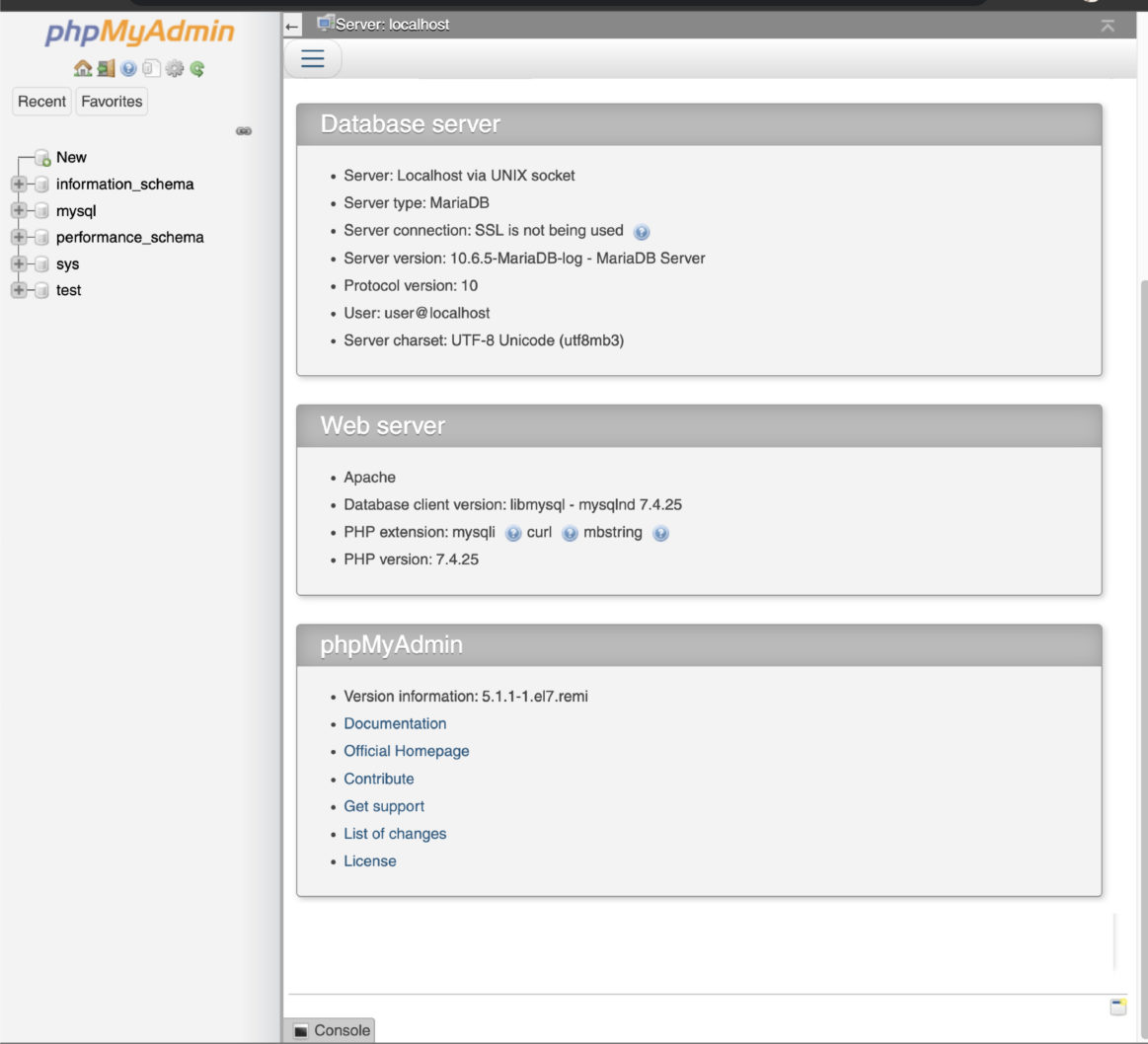The width and height of the screenshot is (1148, 1044).
Task: Click the link-with-main-panel chain icon
Action: (244, 129)
